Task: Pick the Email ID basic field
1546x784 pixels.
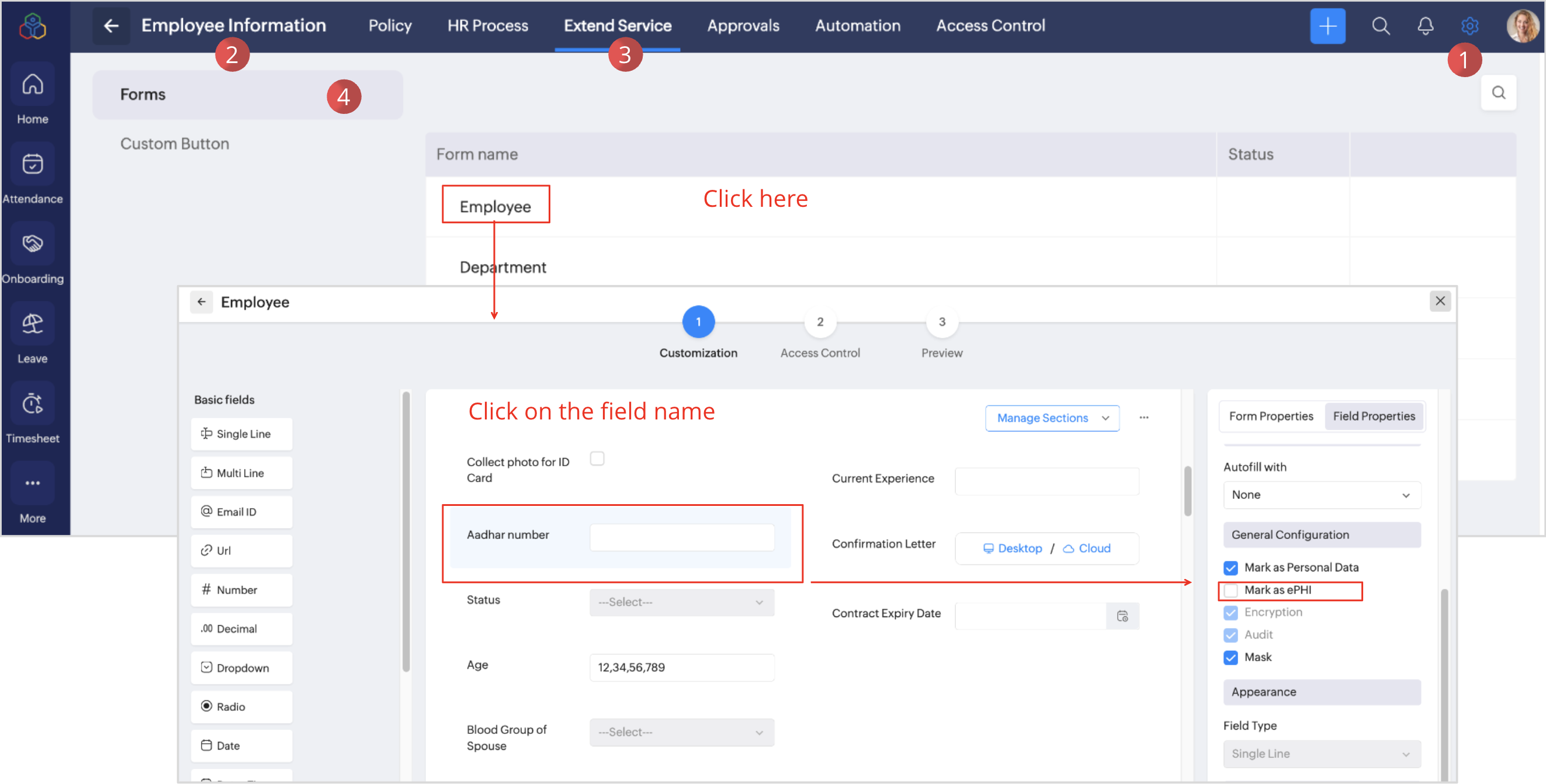Action: point(241,512)
